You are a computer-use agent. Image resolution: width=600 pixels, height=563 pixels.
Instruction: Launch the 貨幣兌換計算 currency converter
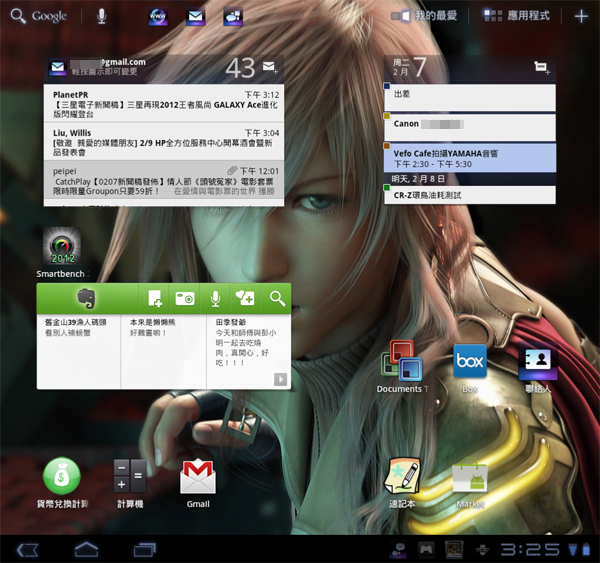pos(62,483)
